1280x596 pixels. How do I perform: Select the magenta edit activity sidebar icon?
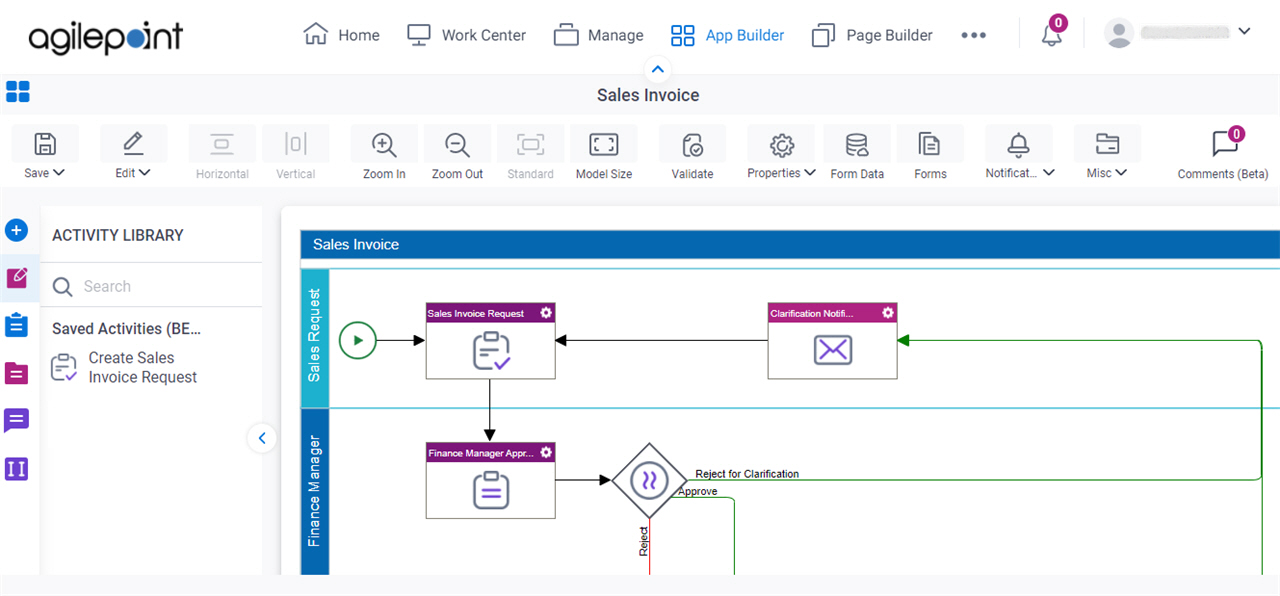pyautogui.click(x=17, y=277)
